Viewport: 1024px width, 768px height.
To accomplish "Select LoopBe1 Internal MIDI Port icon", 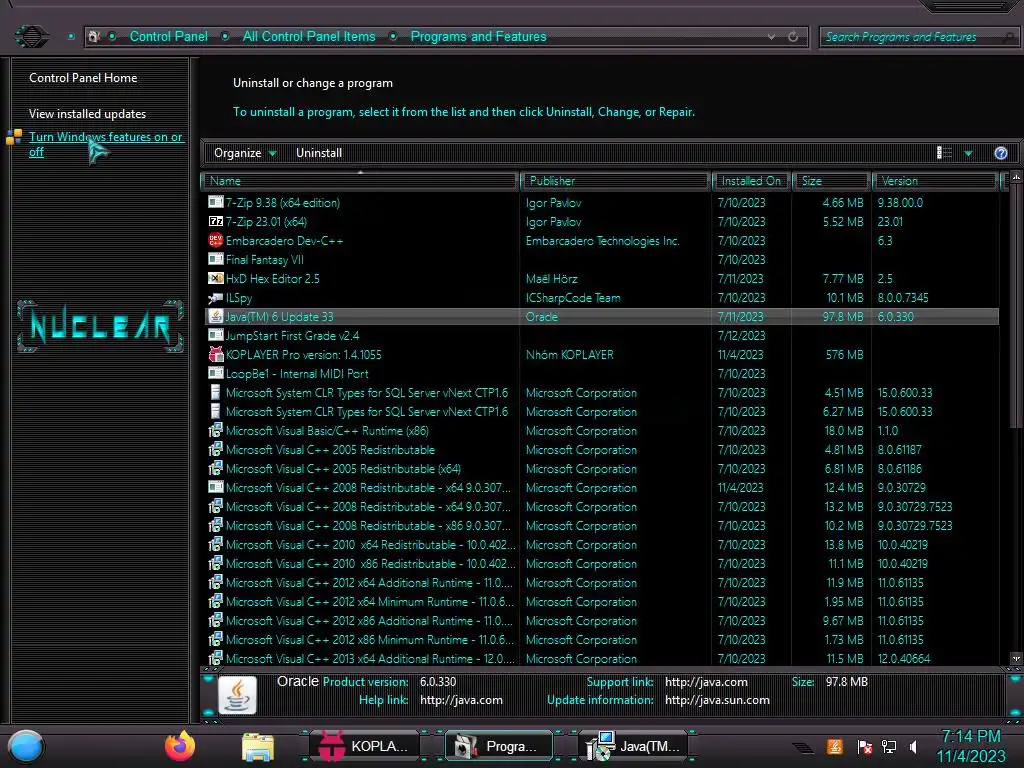I will click(x=216, y=374).
